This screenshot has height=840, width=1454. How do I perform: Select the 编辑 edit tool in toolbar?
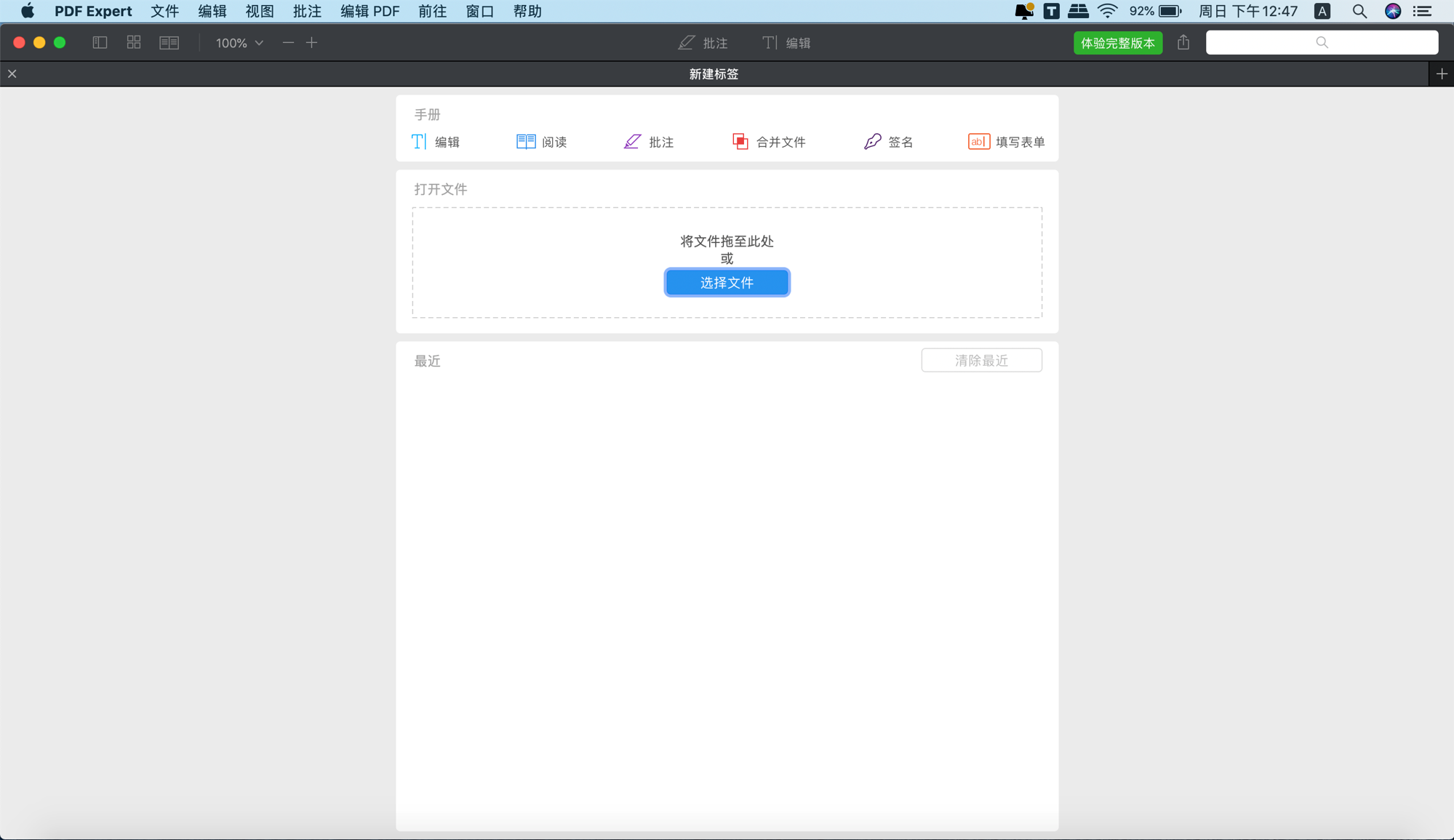(786, 43)
